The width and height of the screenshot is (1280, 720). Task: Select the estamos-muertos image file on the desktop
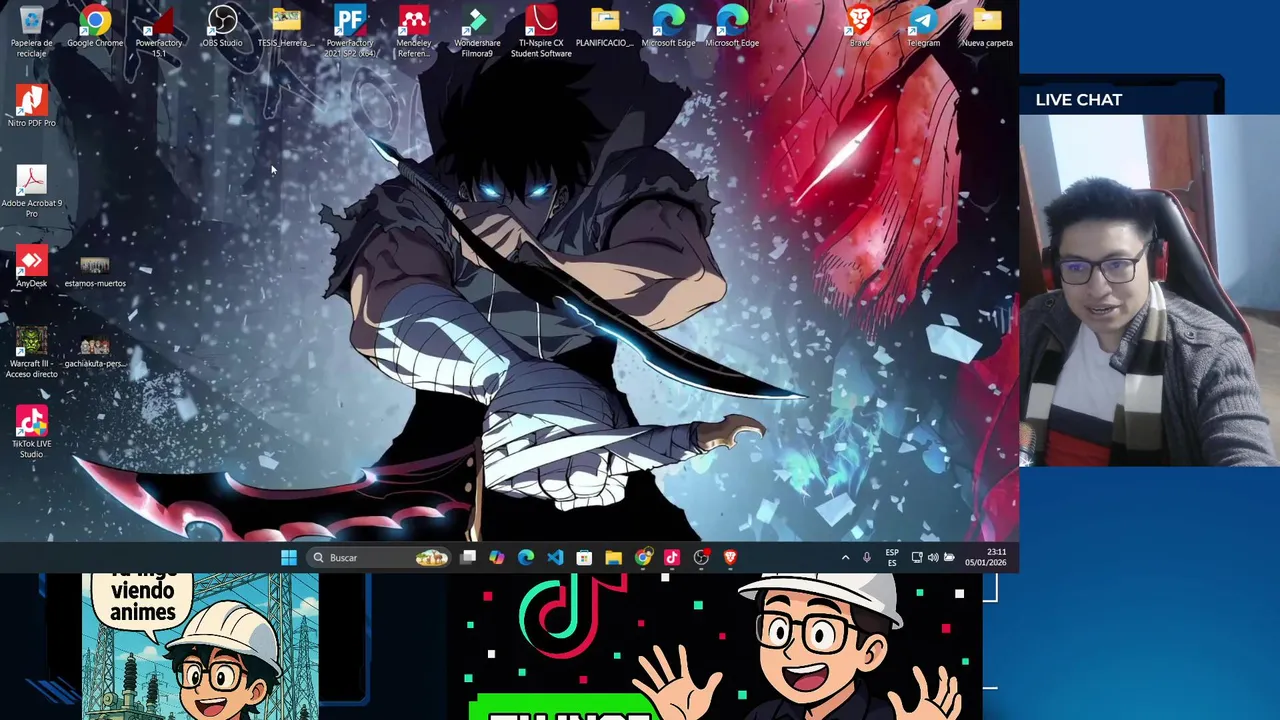click(95, 272)
